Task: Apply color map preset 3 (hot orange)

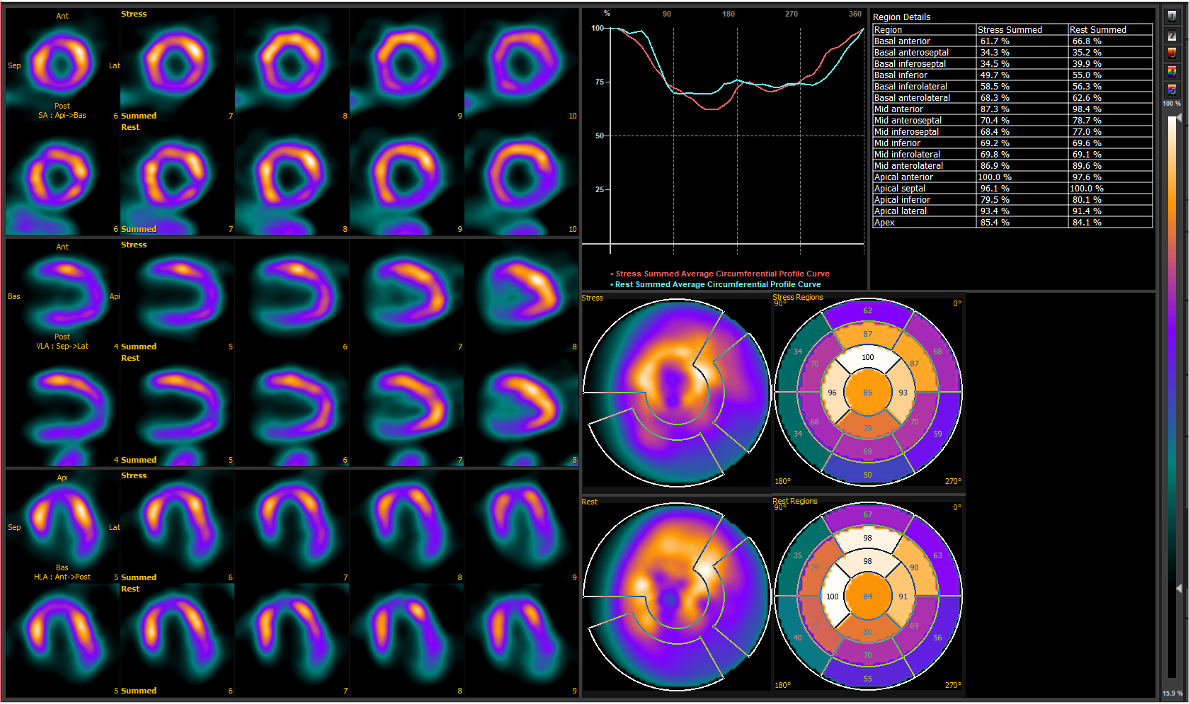Action: point(1171,53)
